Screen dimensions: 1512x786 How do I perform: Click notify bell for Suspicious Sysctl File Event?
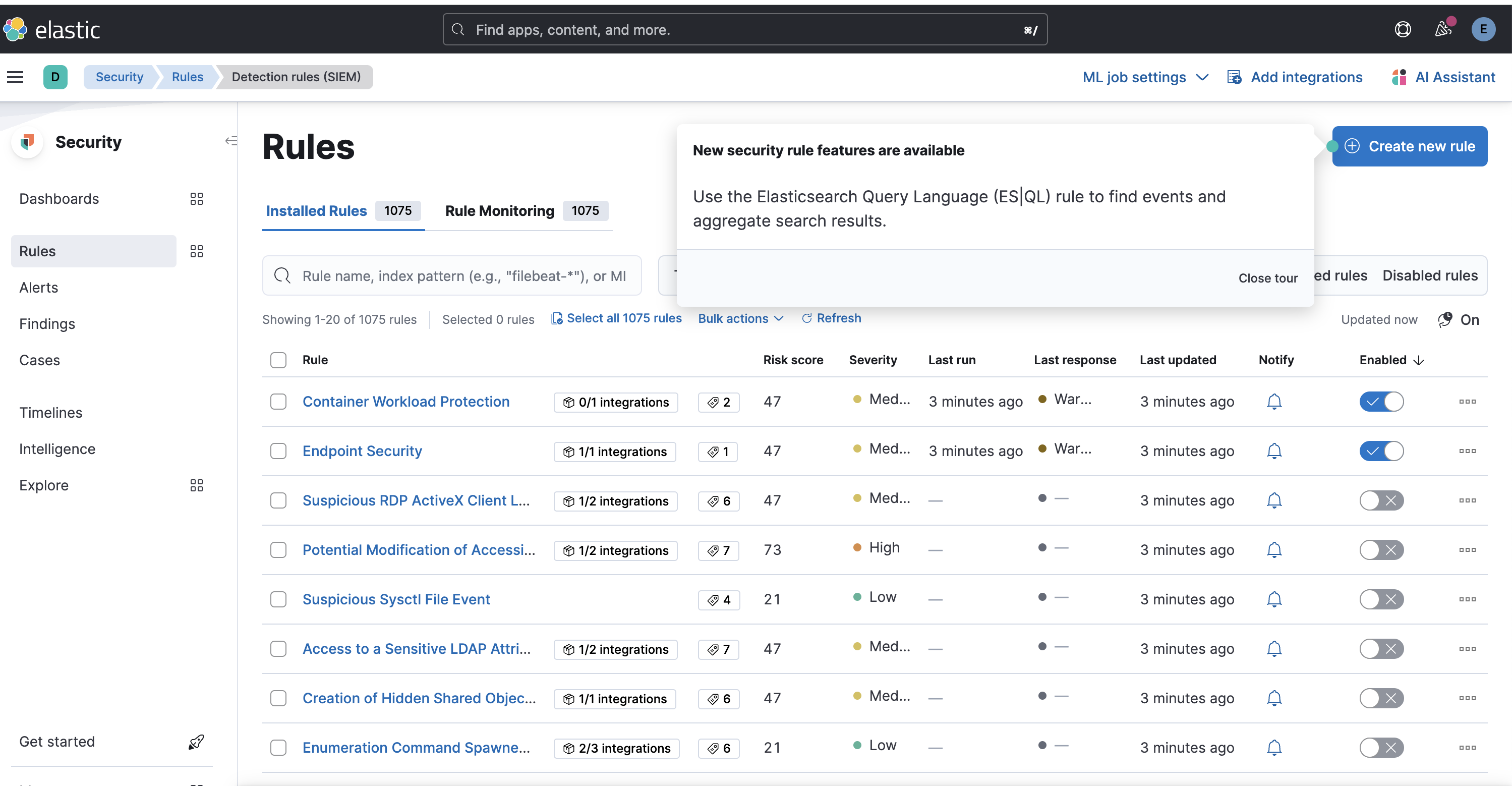[1273, 599]
